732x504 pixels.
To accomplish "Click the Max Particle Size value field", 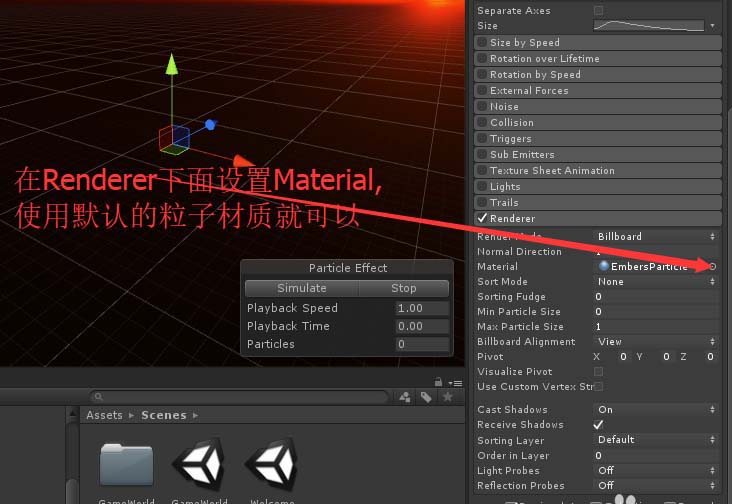I will pyautogui.click(x=655, y=327).
